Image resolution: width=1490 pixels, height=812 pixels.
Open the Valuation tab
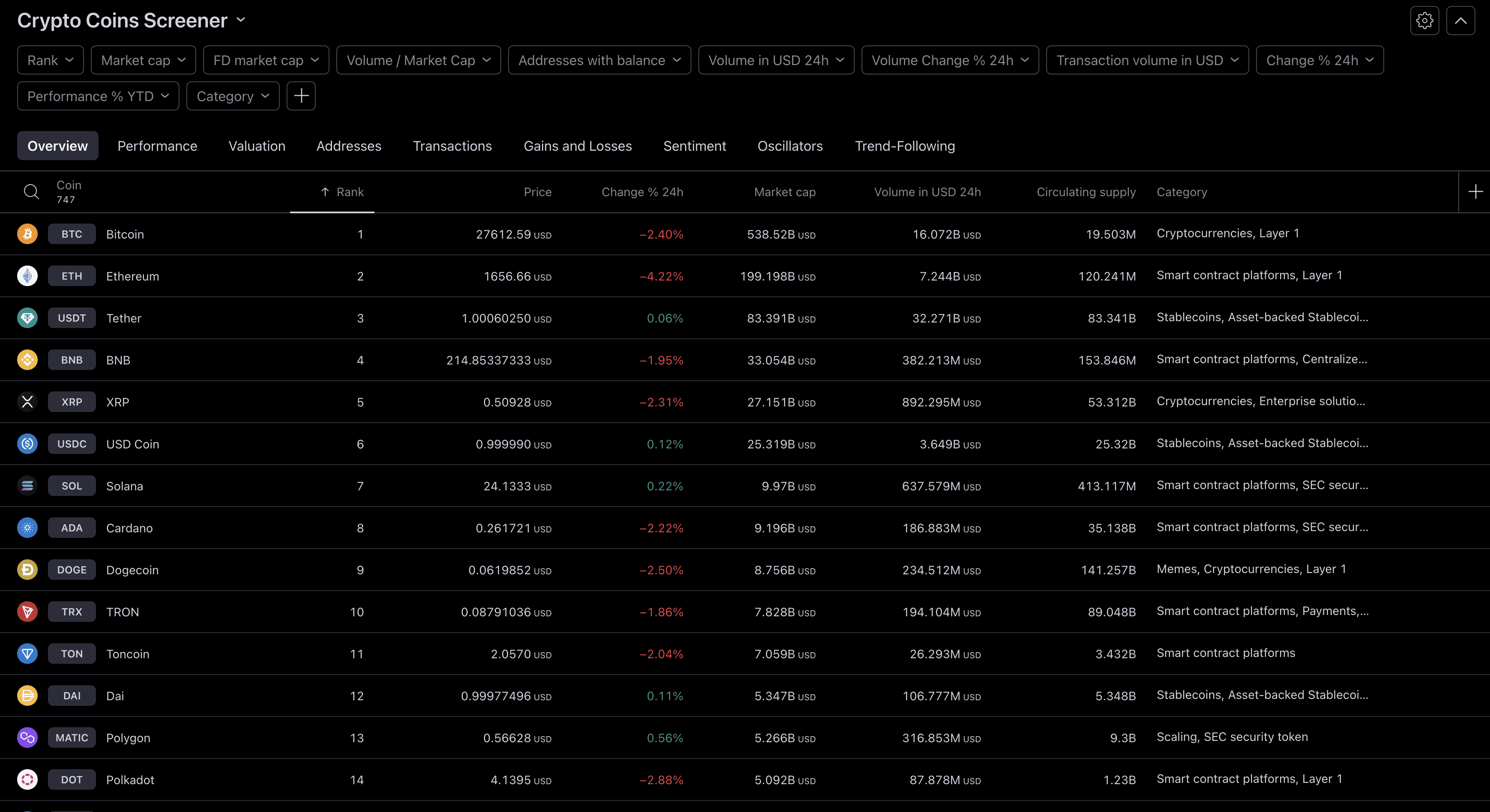[257, 146]
